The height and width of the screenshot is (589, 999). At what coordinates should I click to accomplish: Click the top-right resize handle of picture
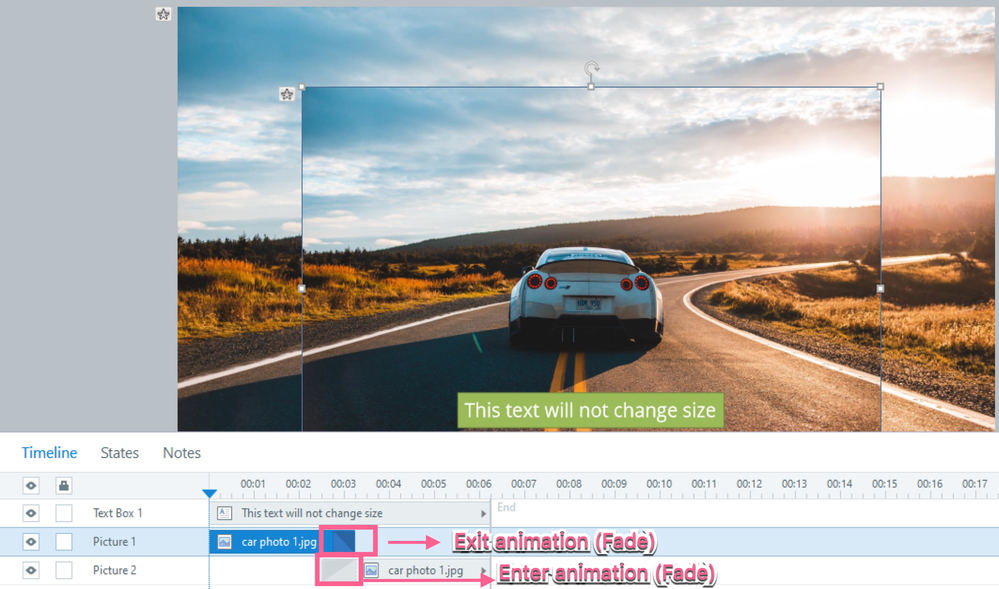(880, 87)
